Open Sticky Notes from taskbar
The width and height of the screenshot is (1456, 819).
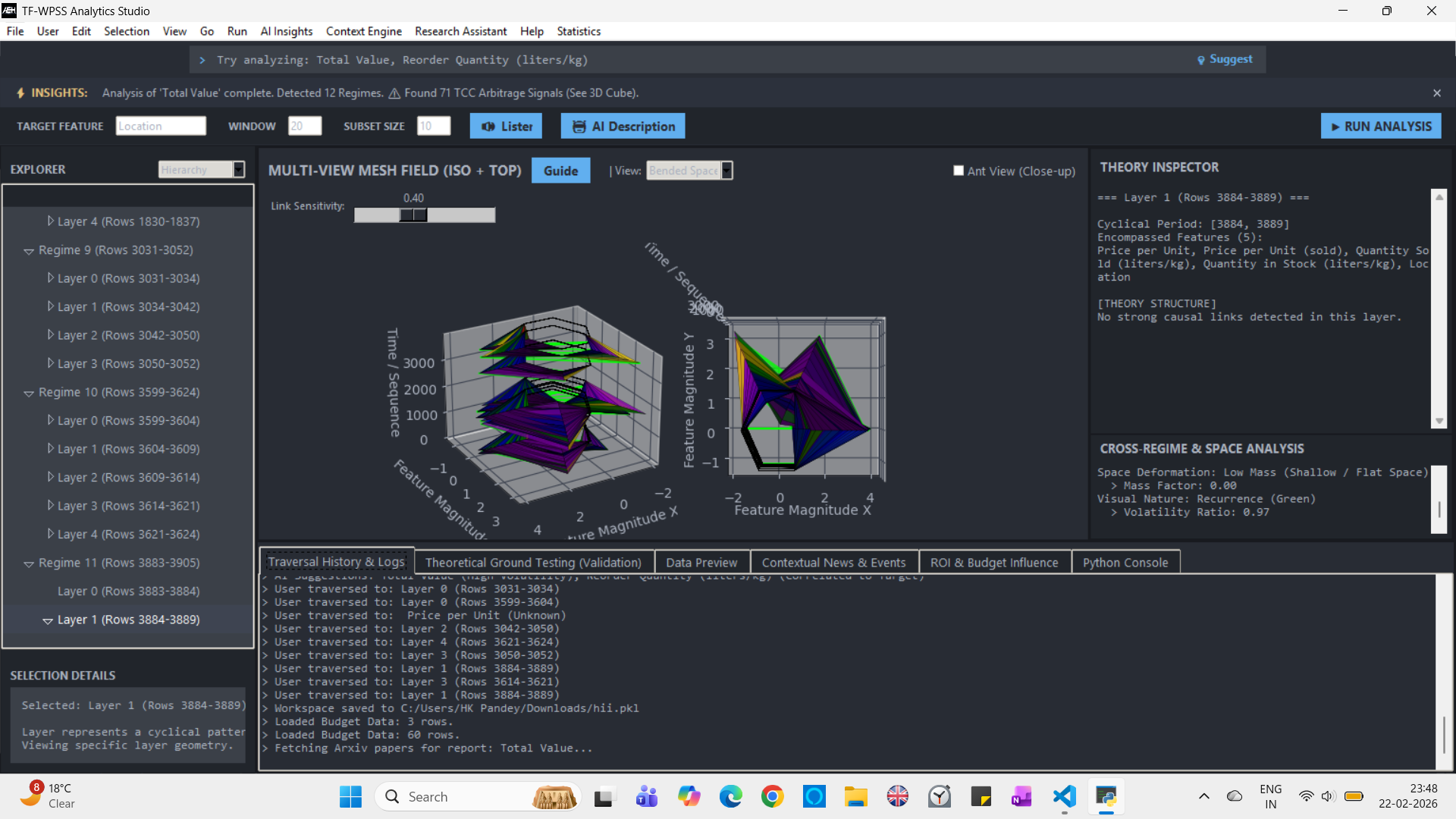(981, 796)
